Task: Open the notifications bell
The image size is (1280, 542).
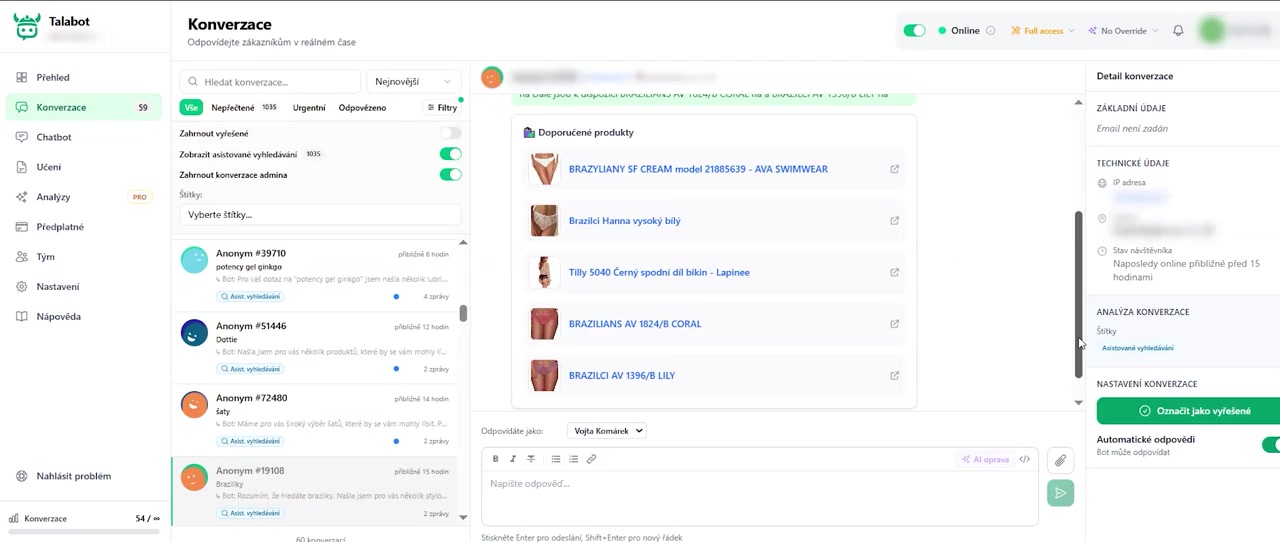Action: 1178,31
